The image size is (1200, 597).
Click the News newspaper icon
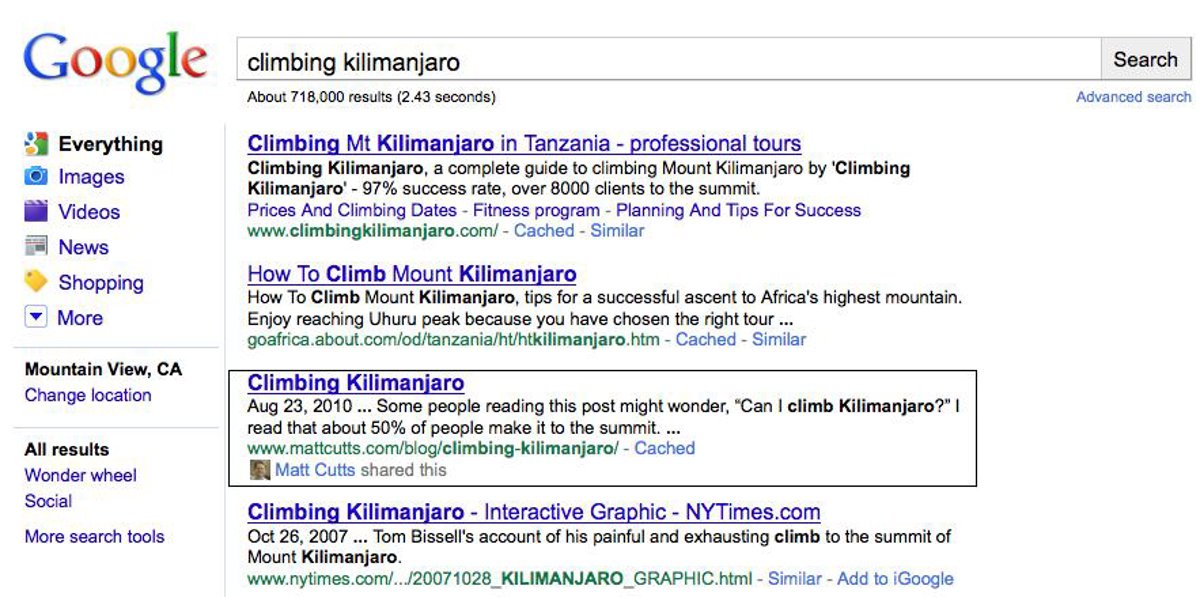tap(36, 246)
